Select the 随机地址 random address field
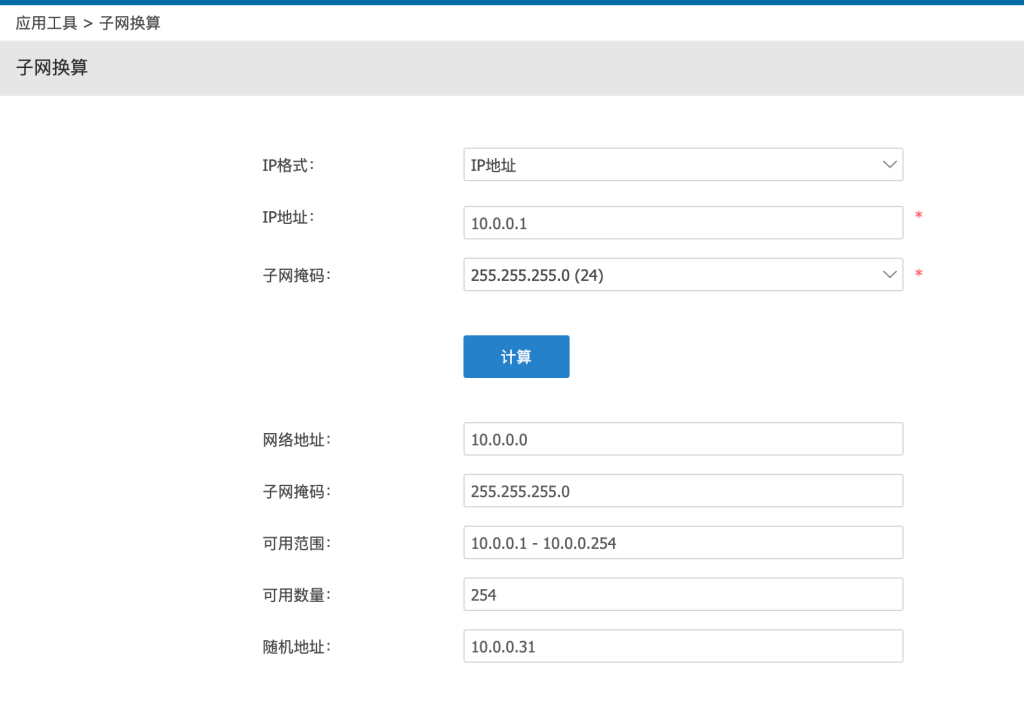 tap(683, 646)
